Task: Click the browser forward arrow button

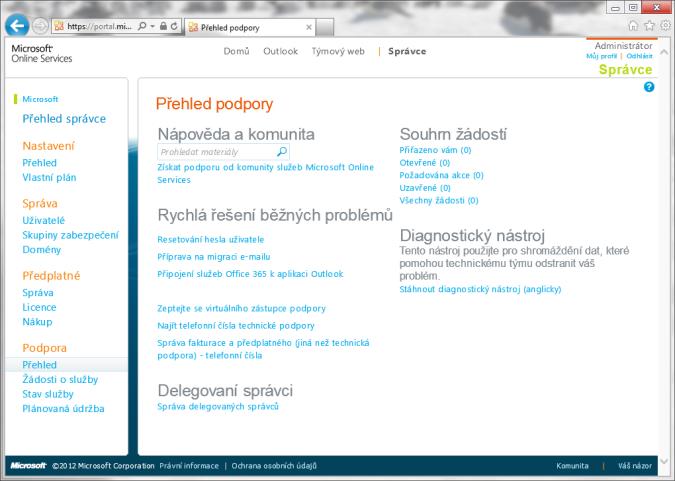Action: pyautogui.click(x=40, y=26)
